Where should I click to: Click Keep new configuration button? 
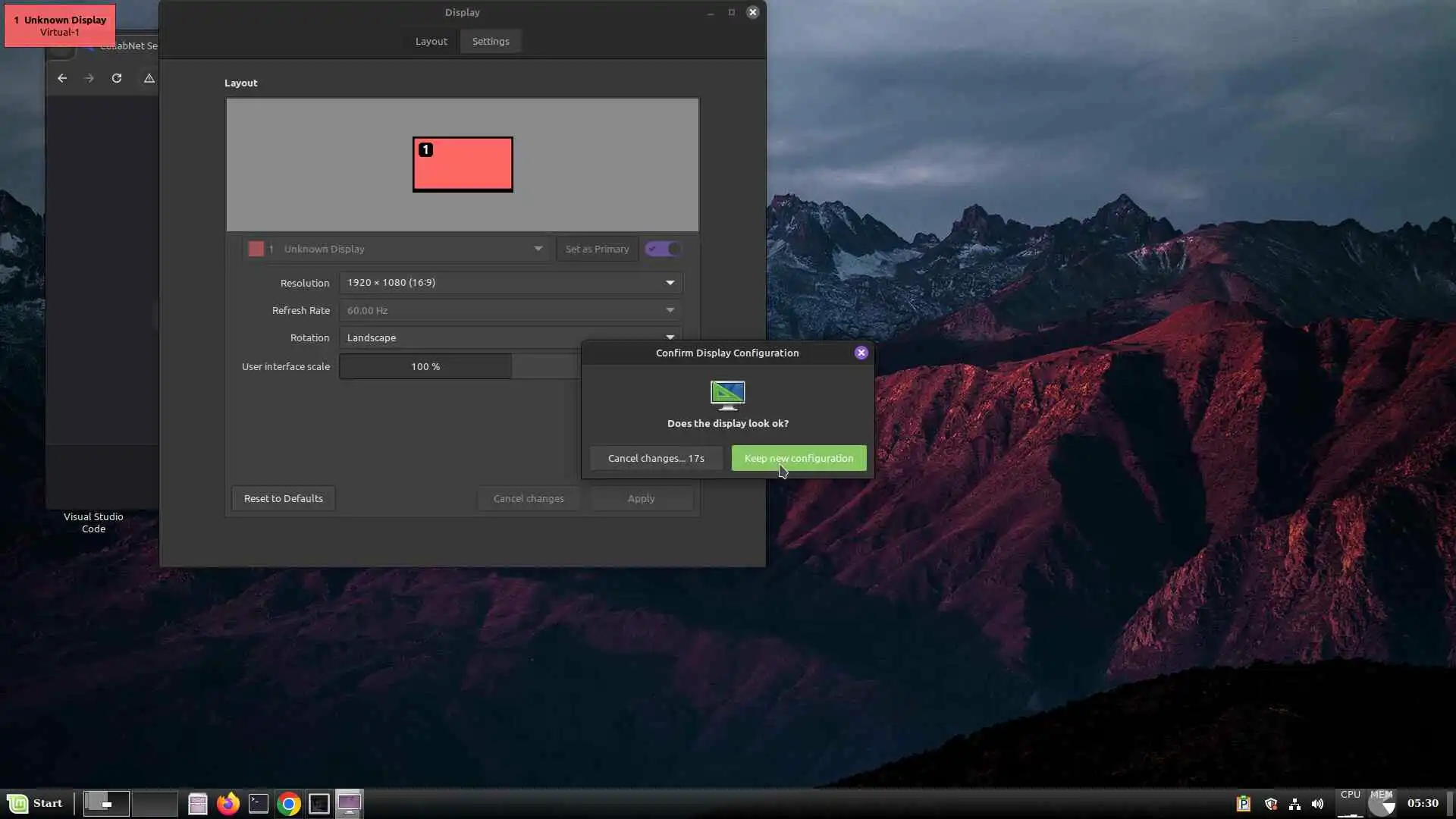pyautogui.click(x=799, y=458)
